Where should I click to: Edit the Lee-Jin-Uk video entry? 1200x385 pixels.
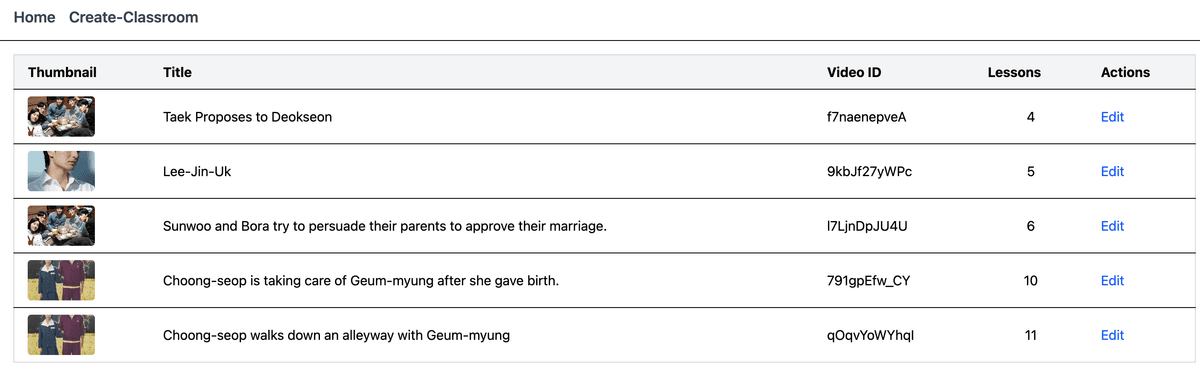click(x=1112, y=171)
